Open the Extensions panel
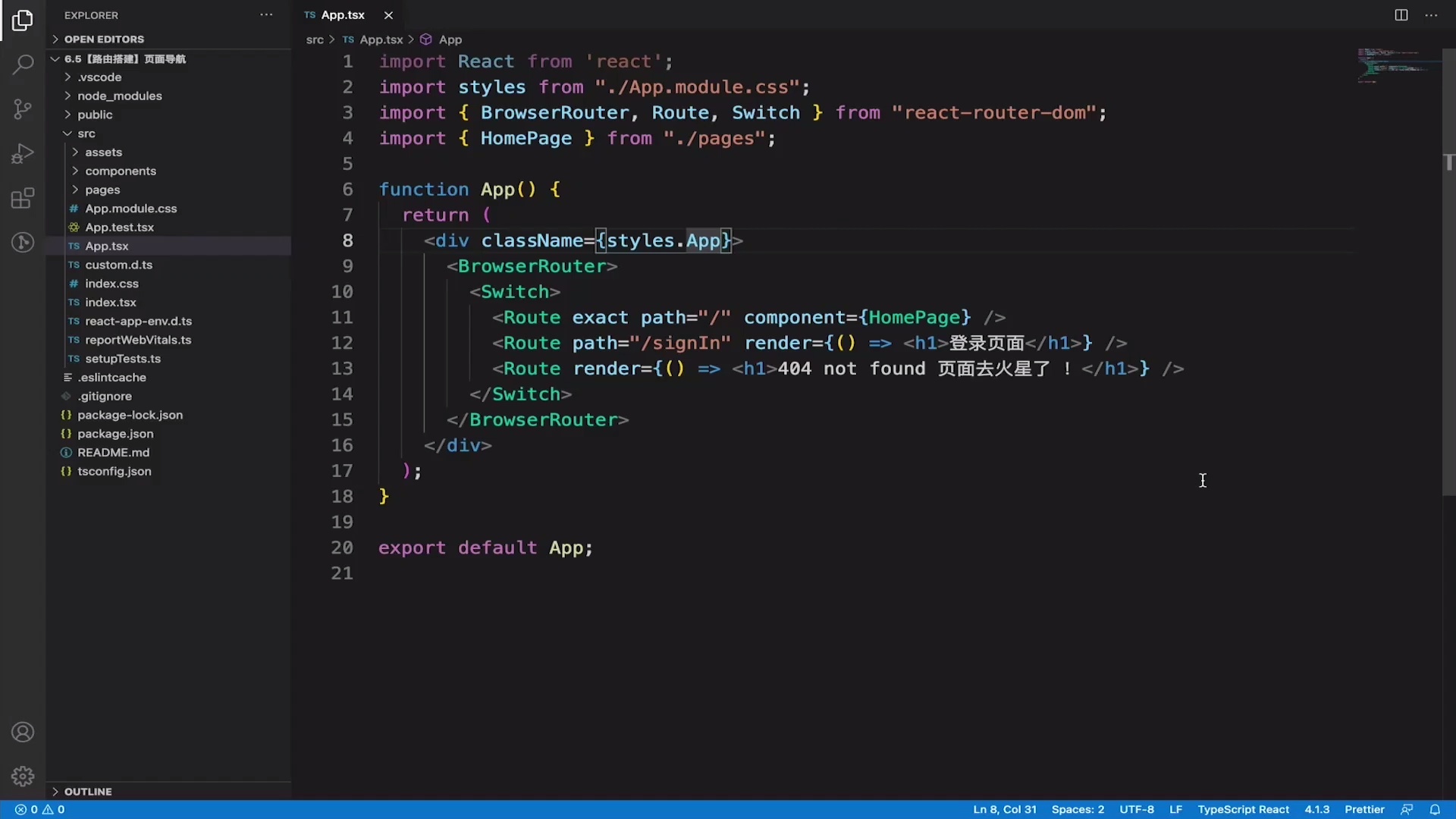Viewport: 1456px width, 819px height. [x=23, y=199]
